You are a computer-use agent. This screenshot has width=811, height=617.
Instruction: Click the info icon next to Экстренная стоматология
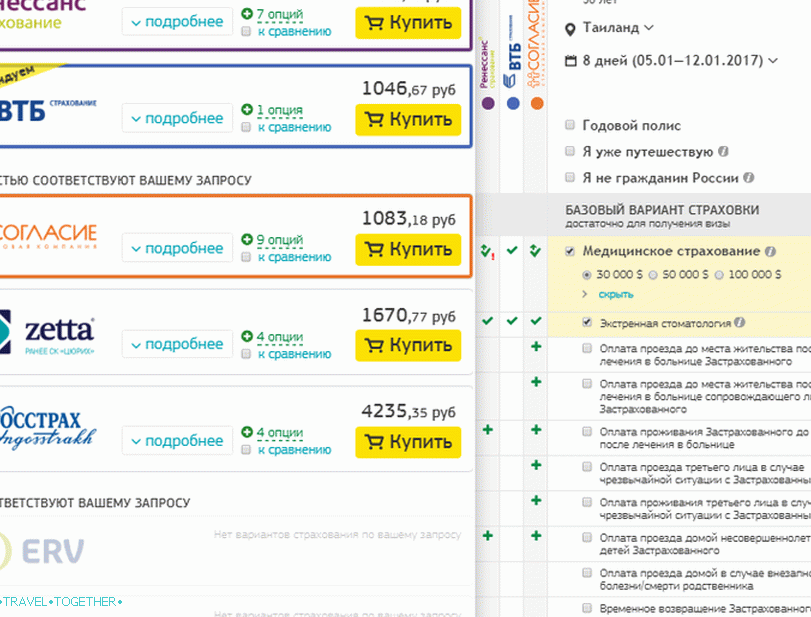739,323
